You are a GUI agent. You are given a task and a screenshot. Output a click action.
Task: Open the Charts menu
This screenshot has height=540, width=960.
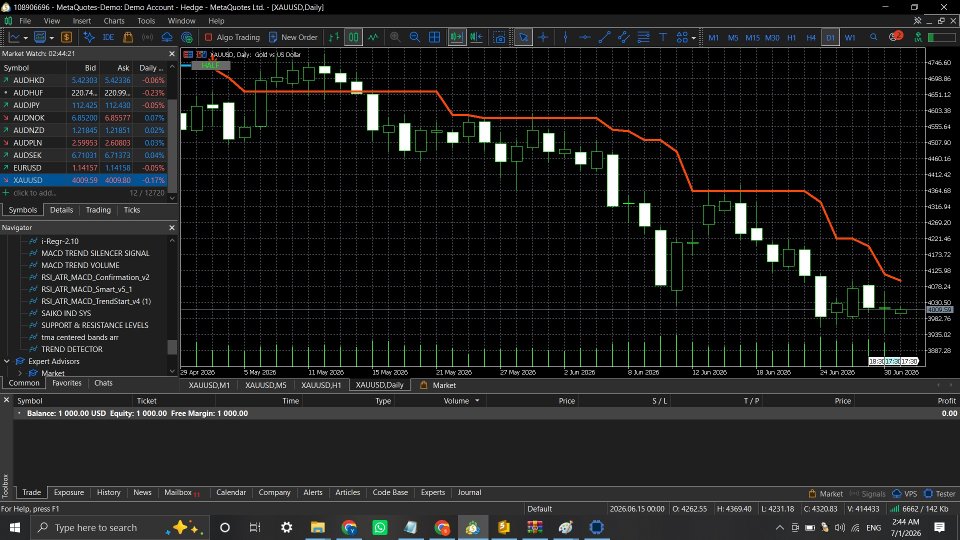114,21
